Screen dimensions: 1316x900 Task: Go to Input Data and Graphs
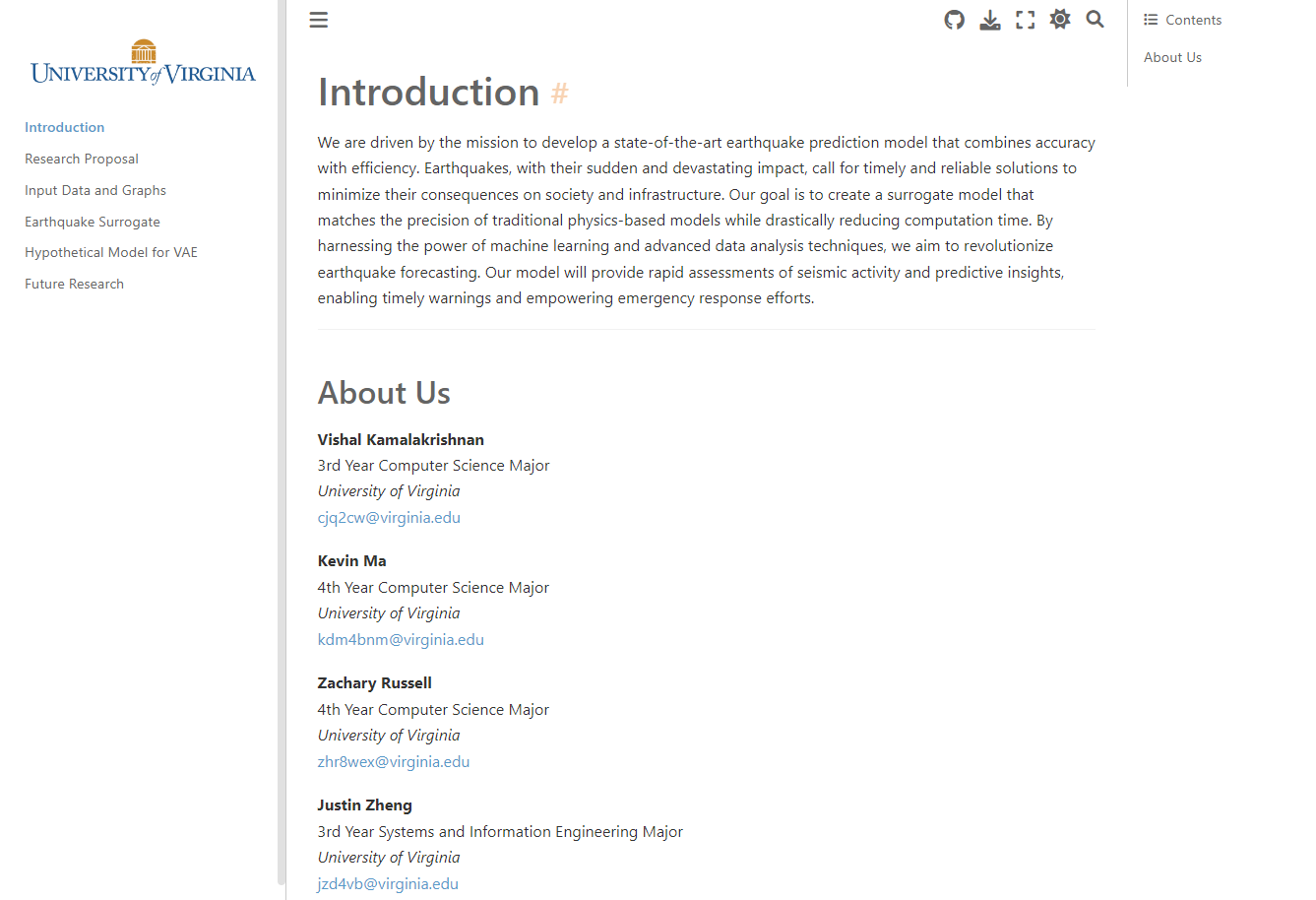[95, 190]
